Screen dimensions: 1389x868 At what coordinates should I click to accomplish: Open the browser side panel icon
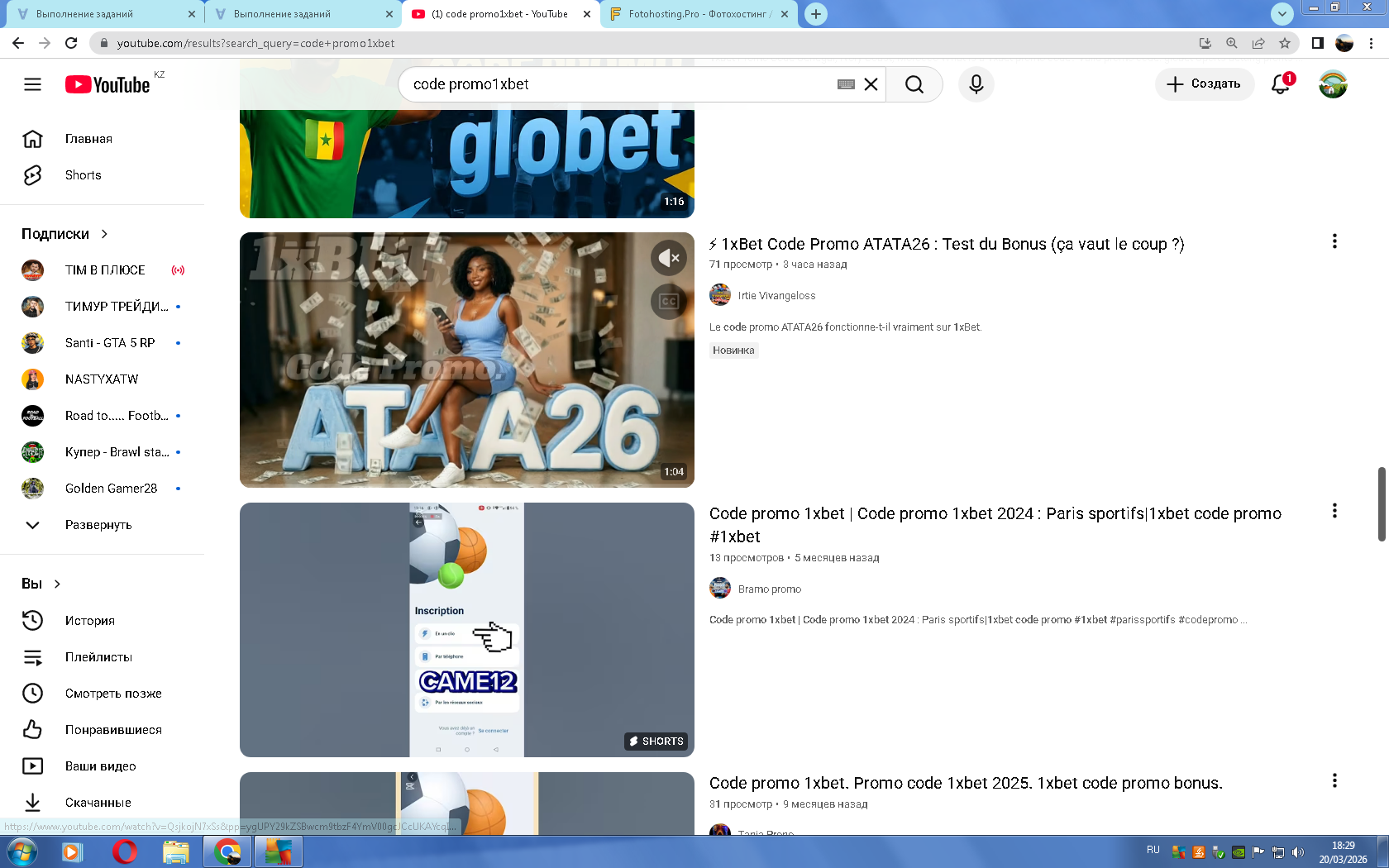(x=1318, y=43)
